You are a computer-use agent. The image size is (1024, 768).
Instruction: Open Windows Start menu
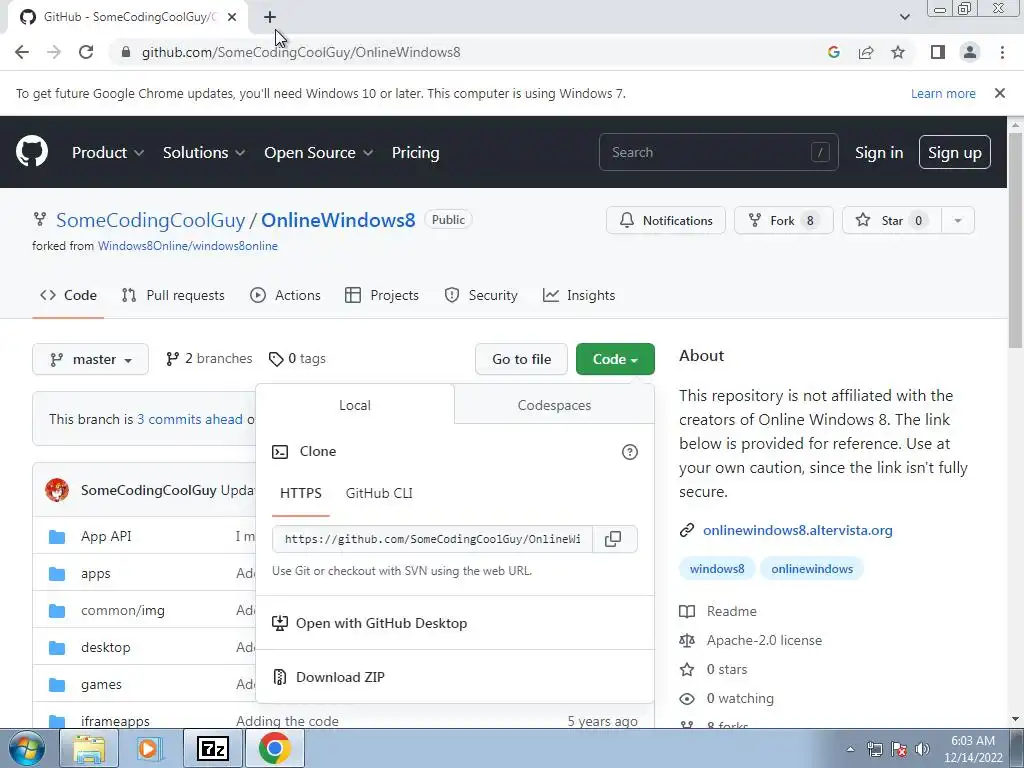pos(27,748)
